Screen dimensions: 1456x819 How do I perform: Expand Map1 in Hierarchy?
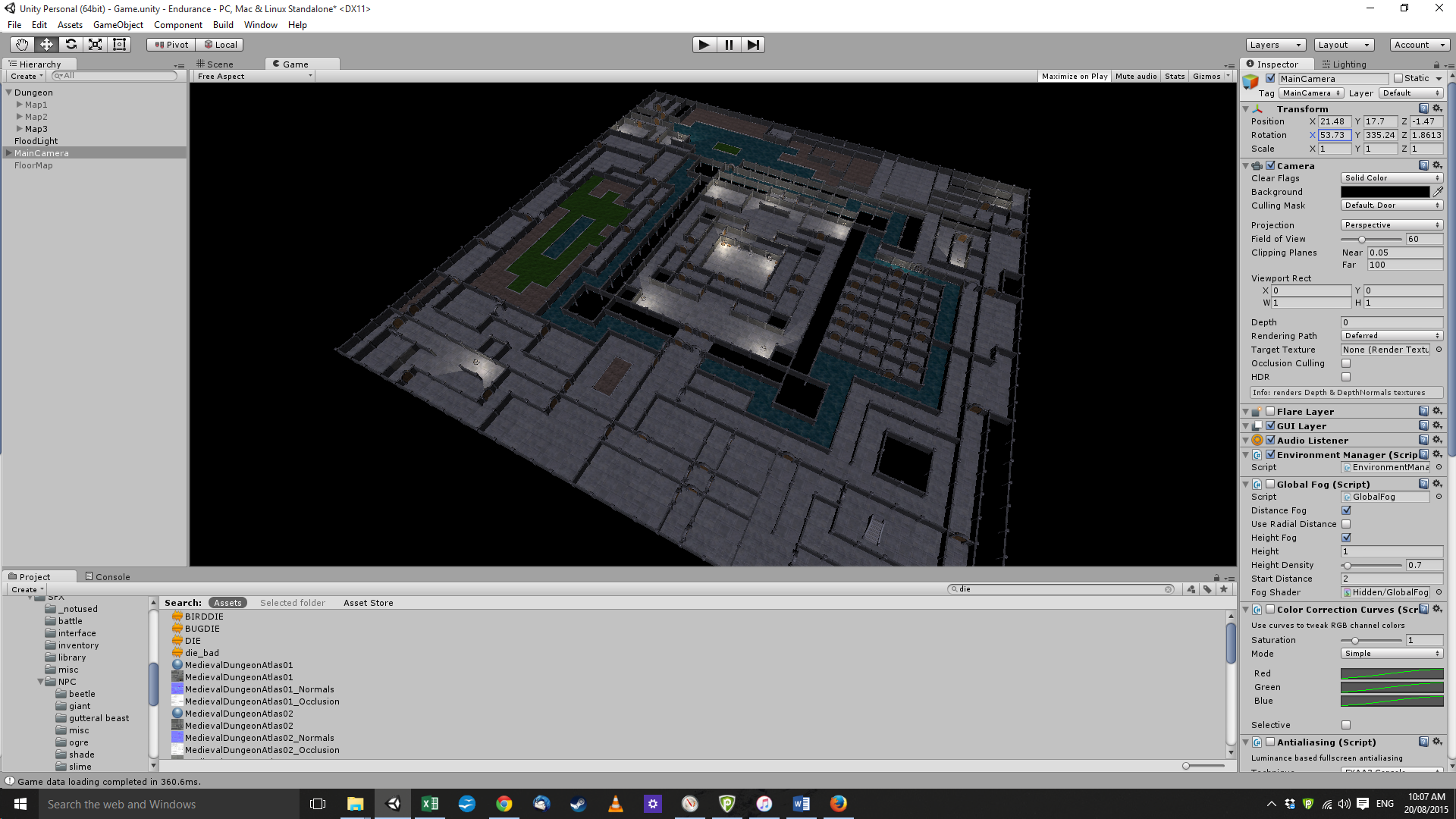pos(20,105)
